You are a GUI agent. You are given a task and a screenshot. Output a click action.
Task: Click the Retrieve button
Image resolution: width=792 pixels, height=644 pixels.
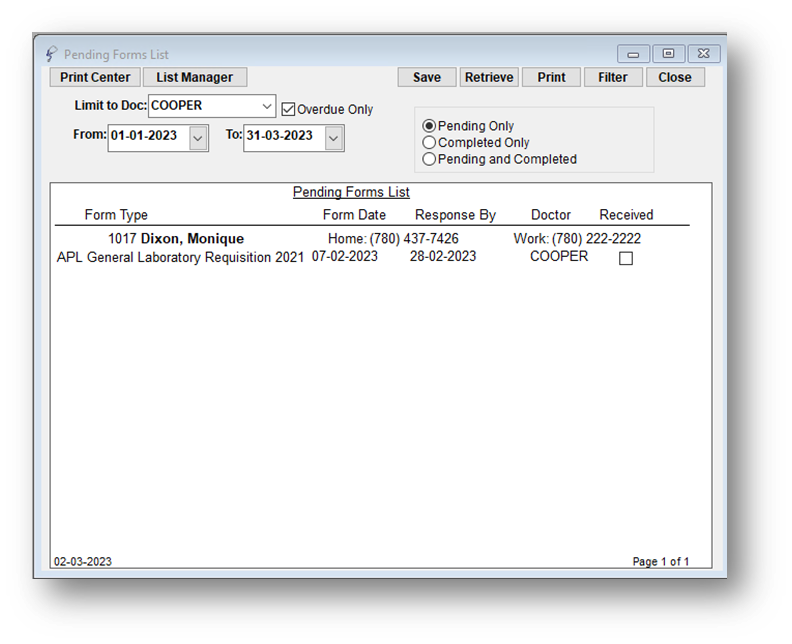(489, 77)
